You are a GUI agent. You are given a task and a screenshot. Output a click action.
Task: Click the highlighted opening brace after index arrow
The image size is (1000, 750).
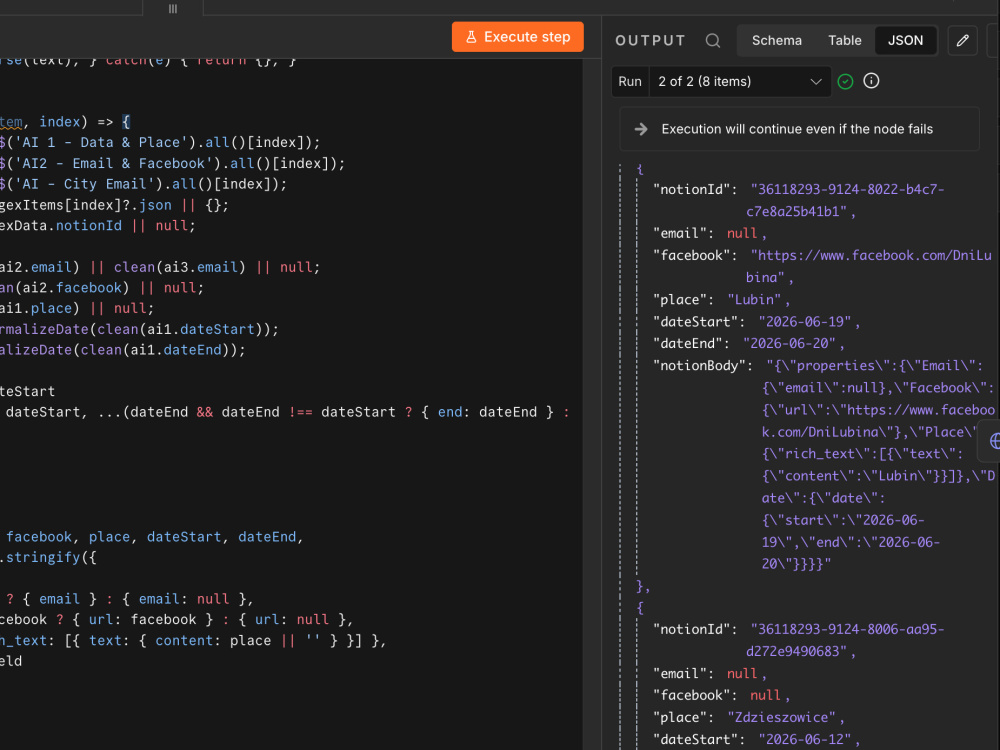pyautogui.click(x=126, y=122)
